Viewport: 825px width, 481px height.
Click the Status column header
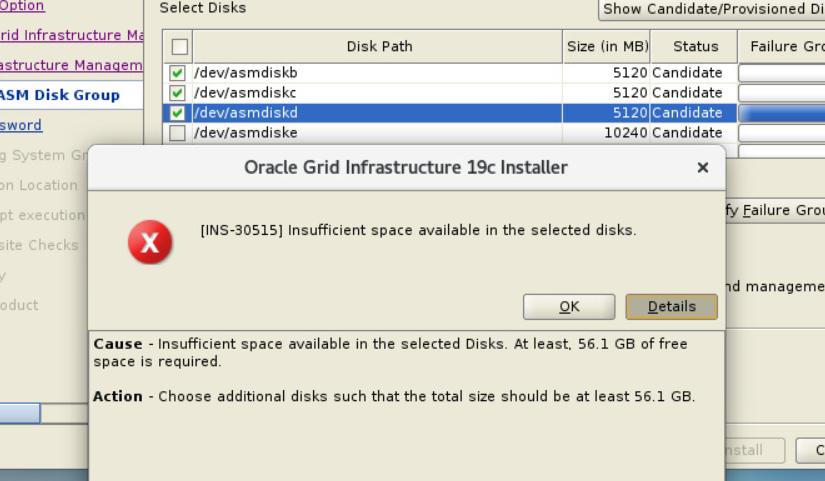(x=695, y=46)
